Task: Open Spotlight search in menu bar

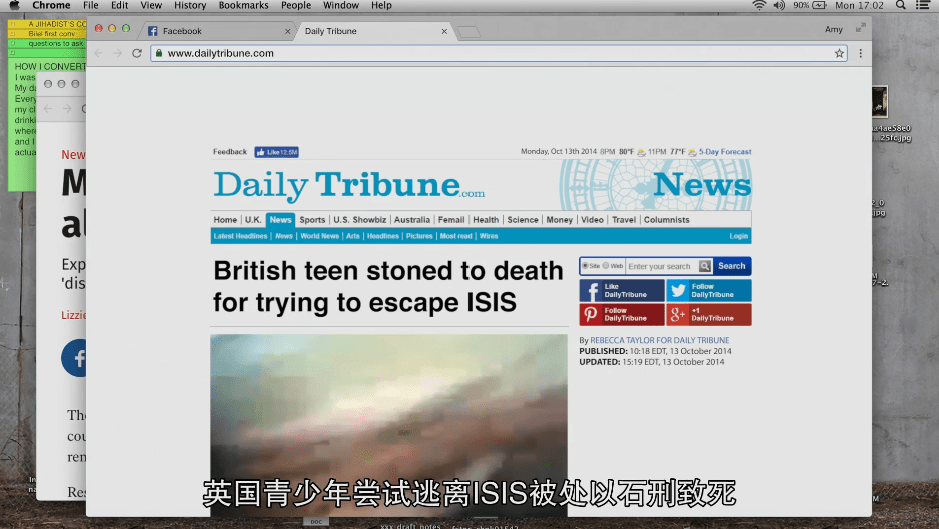Action: (x=900, y=5)
